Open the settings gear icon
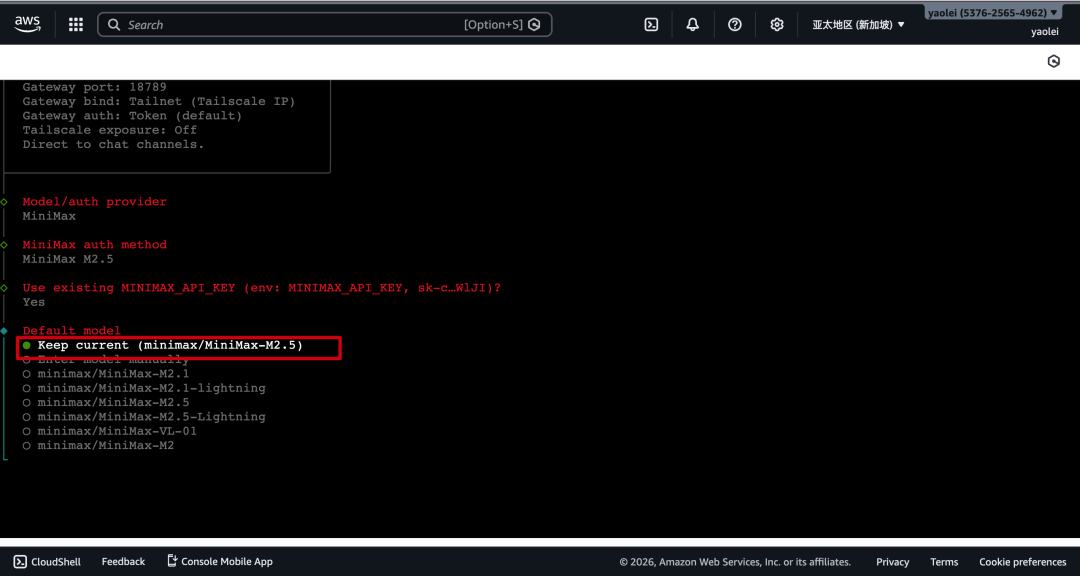The image size is (1080, 576). 777,25
